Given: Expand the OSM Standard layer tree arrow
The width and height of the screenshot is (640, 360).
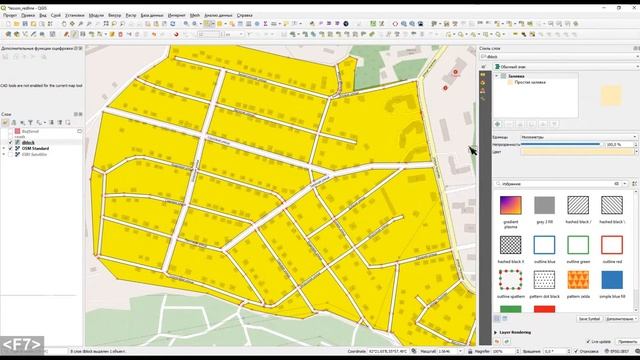Looking at the screenshot, I should (x=4, y=149).
